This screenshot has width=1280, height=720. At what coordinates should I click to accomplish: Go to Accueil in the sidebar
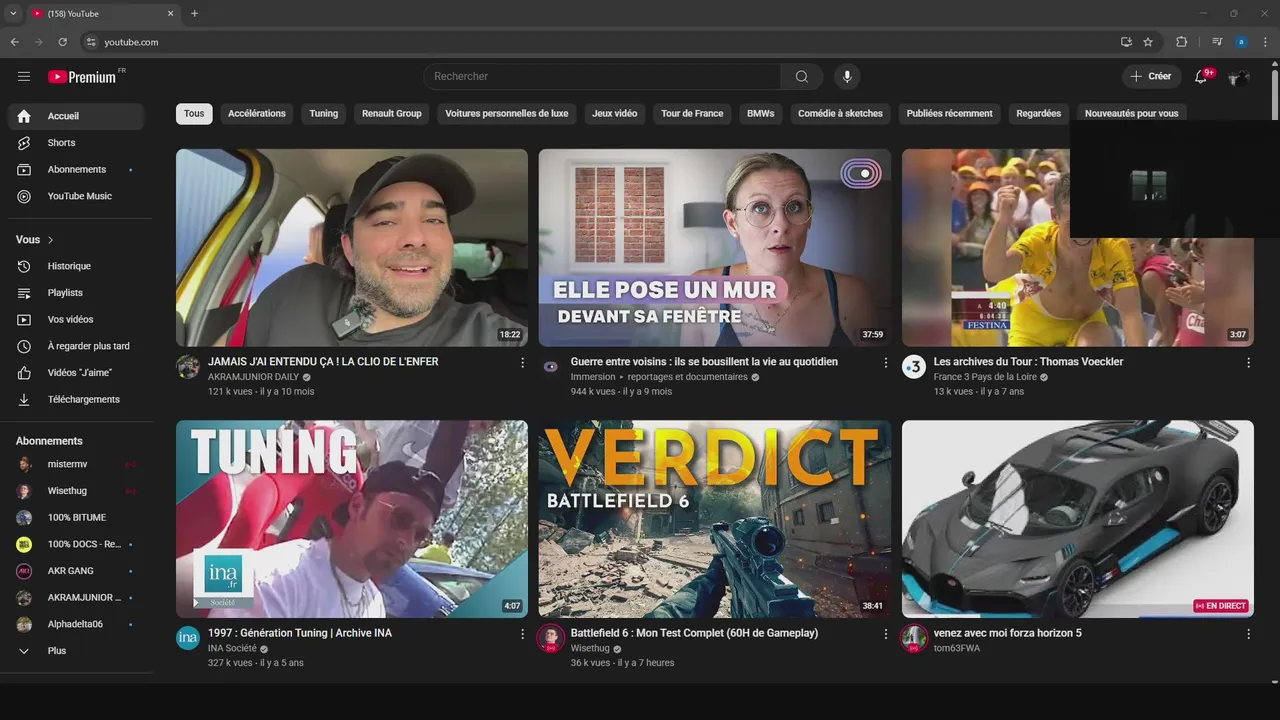76,116
